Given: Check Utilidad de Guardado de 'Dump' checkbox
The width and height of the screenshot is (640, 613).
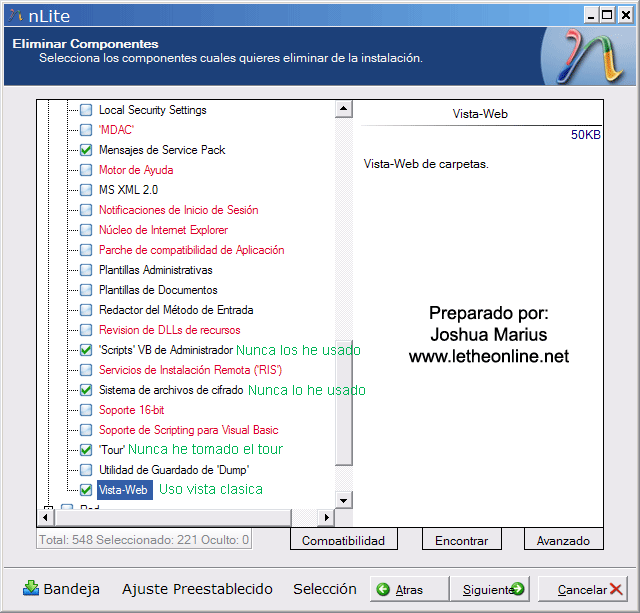Looking at the screenshot, I should click(86, 470).
